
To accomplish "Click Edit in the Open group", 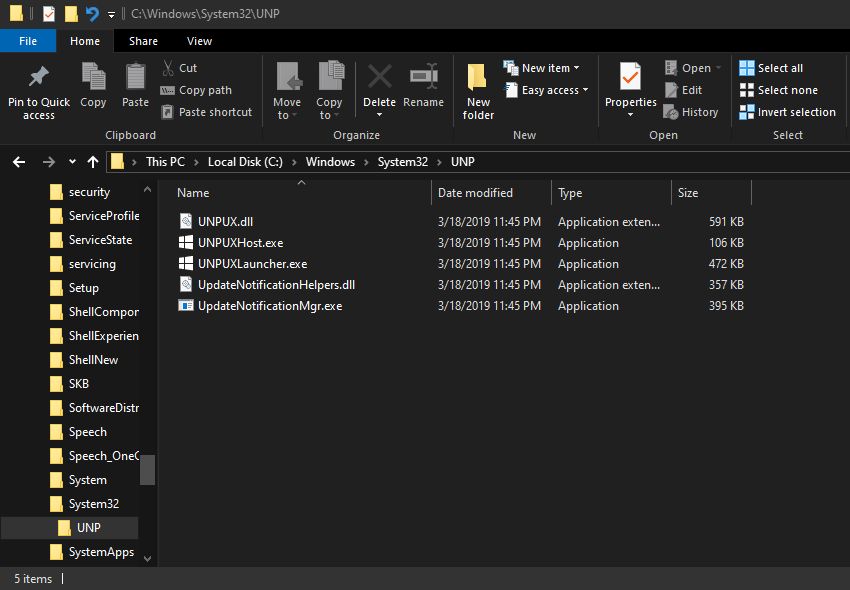I will [x=684, y=90].
